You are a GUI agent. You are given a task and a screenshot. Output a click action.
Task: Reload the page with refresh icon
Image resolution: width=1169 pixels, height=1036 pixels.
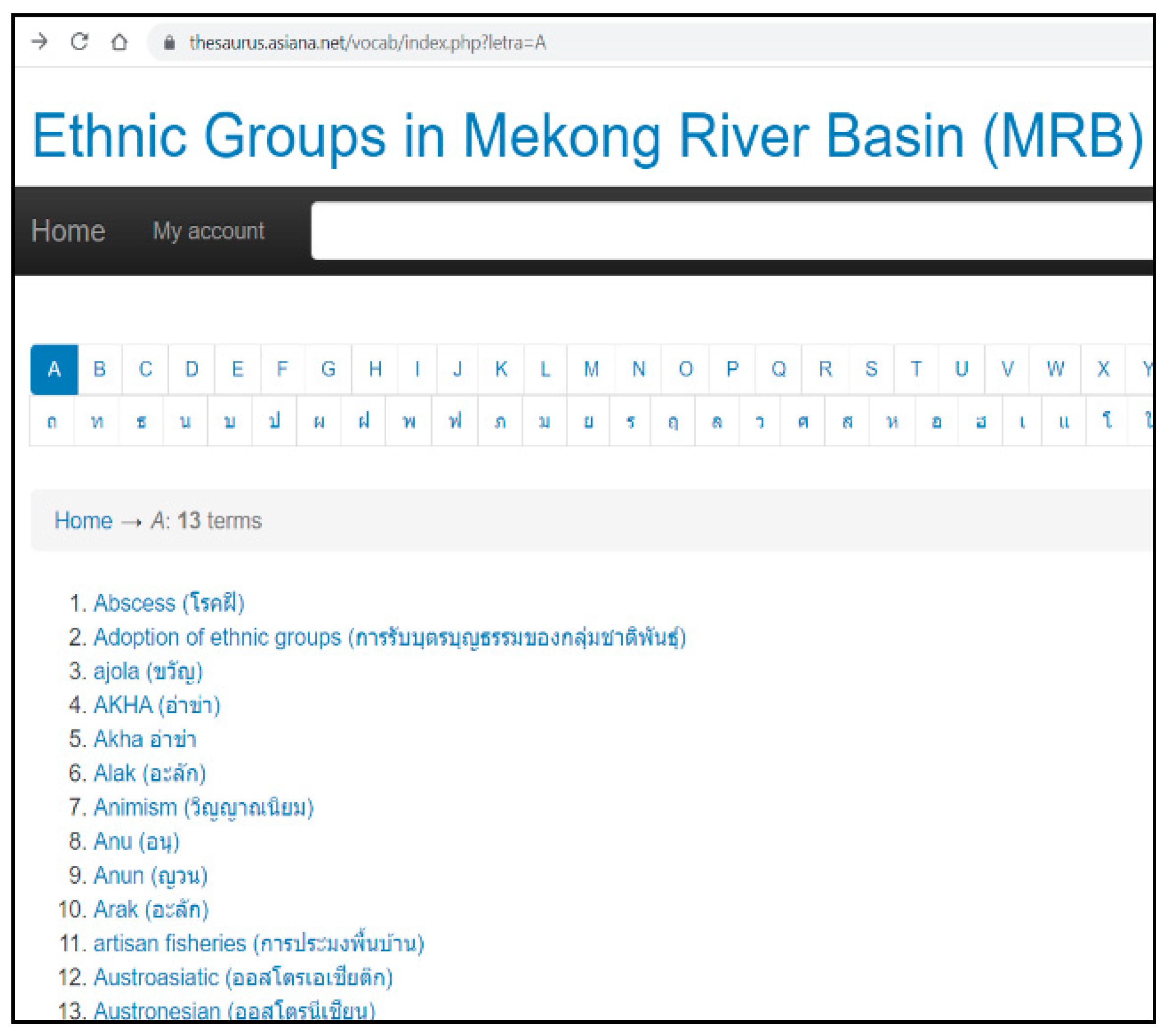[80, 41]
